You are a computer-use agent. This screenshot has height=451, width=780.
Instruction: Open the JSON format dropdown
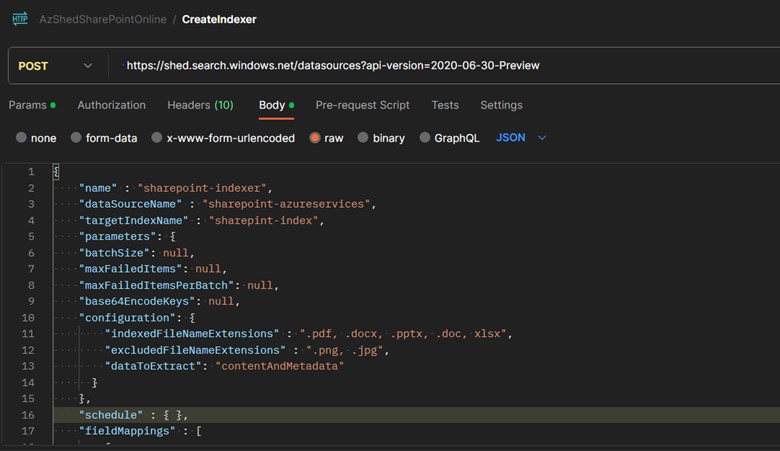click(521, 138)
